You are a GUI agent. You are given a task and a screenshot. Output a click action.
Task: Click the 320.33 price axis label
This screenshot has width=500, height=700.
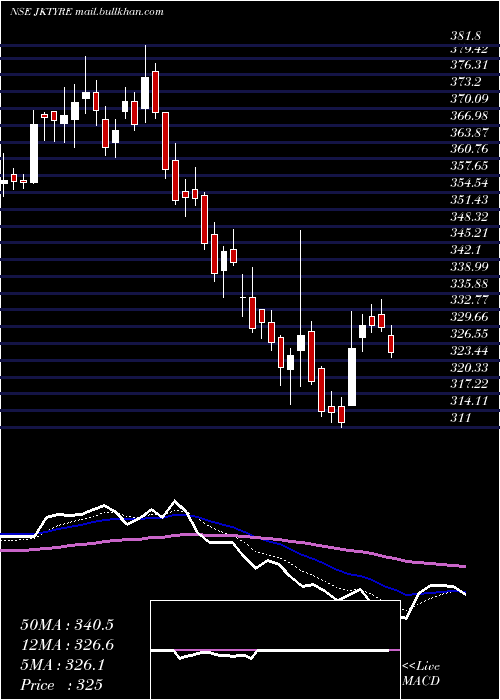pos(469,367)
